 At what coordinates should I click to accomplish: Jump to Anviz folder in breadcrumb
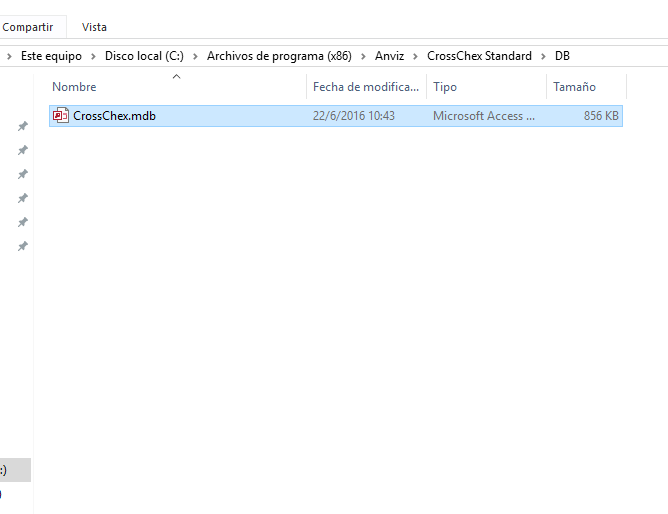click(389, 56)
